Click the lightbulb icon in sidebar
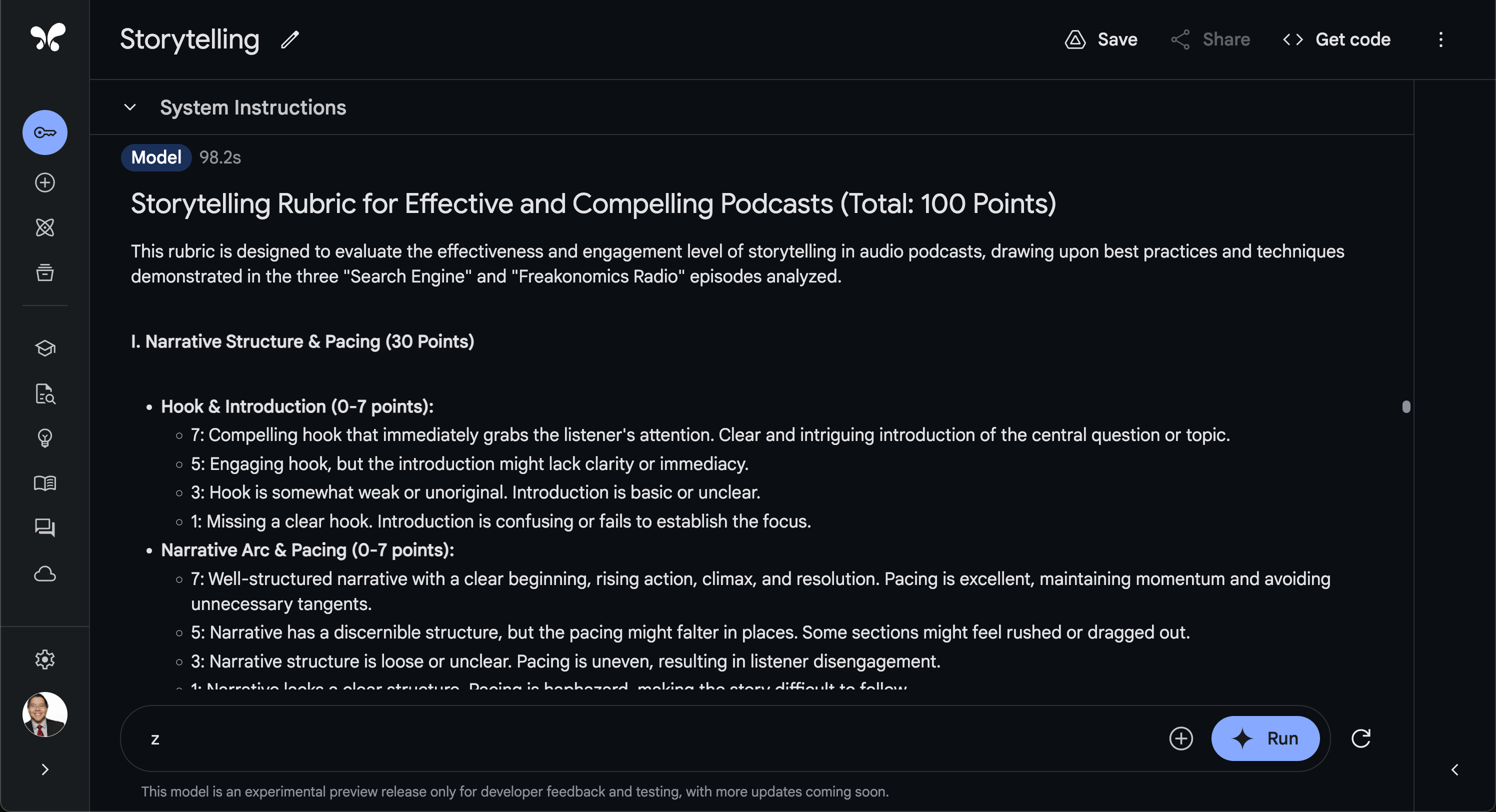The height and width of the screenshot is (812, 1496). point(44,437)
